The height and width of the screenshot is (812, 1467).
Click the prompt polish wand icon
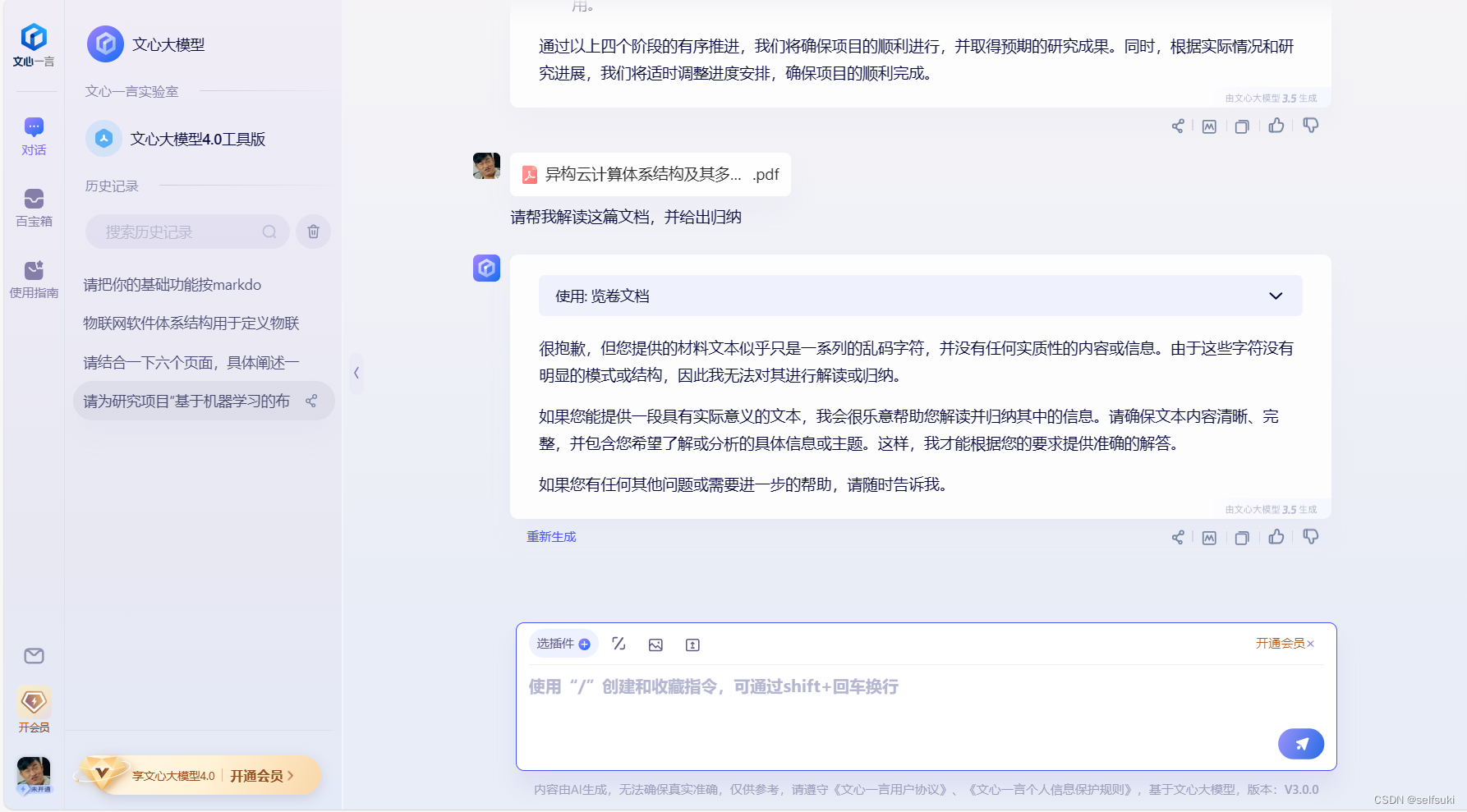pyautogui.click(x=619, y=645)
